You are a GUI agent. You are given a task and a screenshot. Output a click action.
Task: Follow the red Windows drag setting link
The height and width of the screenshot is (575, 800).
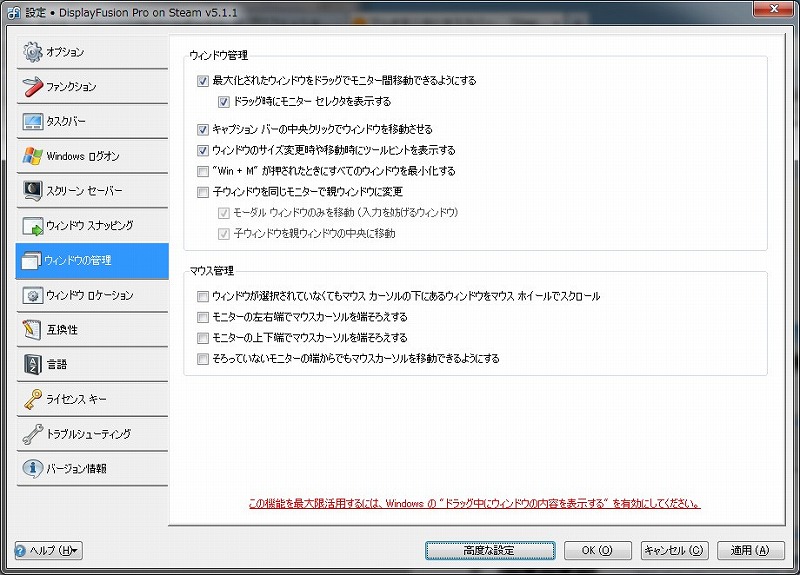[x=474, y=504]
